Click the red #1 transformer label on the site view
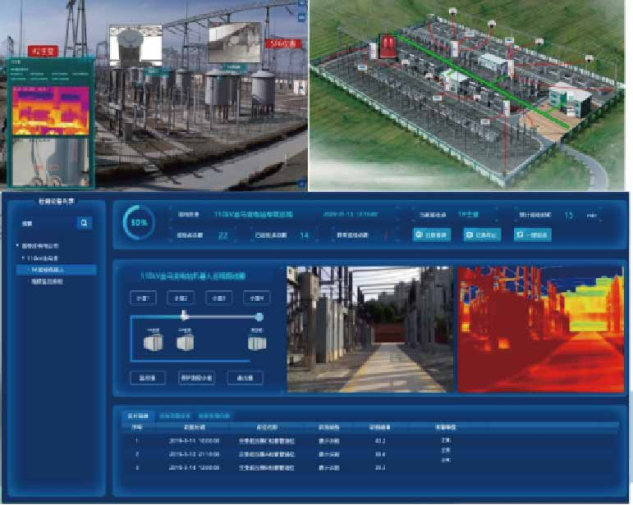Image resolution: width=633 pixels, height=505 pixels. point(46,50)
